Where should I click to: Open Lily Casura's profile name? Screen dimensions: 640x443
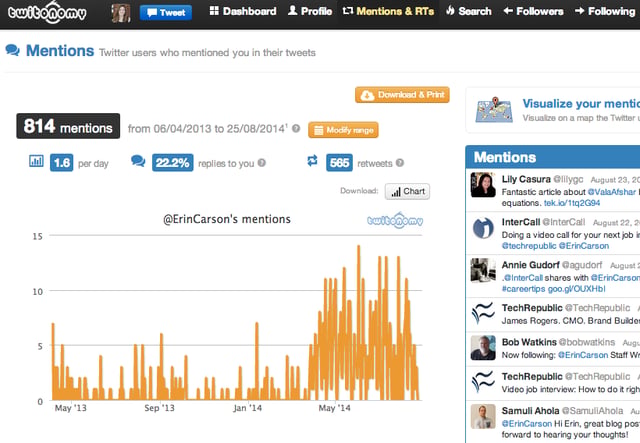pos(526,179)
